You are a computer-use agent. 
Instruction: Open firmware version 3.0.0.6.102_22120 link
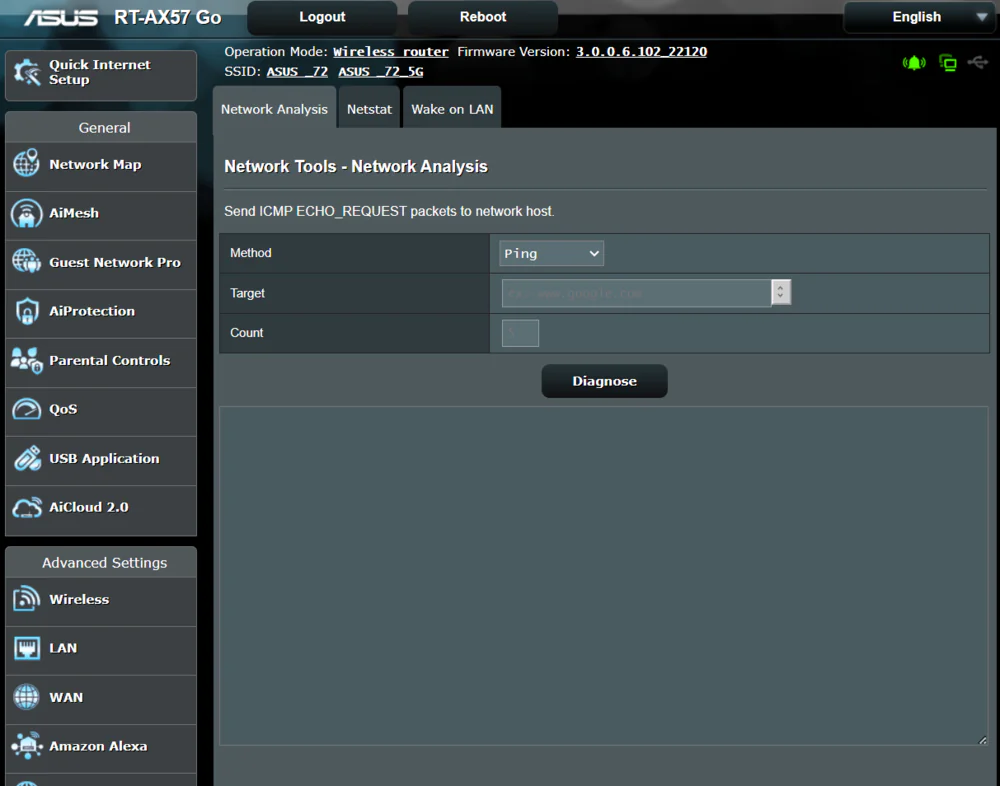pyautogui.click(x=641, y=52)
